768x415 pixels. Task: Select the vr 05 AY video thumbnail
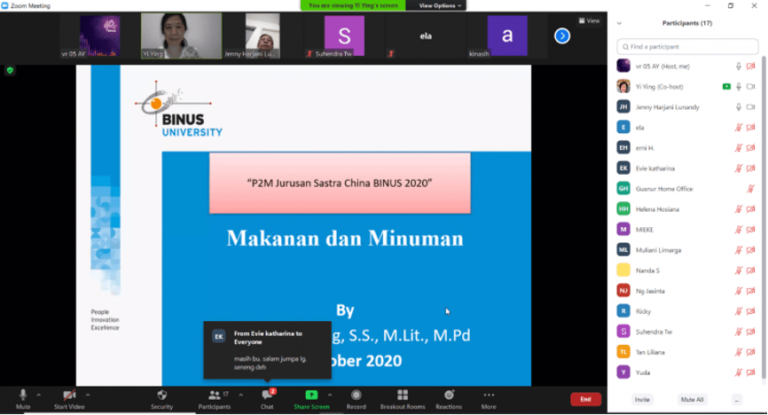pos(100,36)
